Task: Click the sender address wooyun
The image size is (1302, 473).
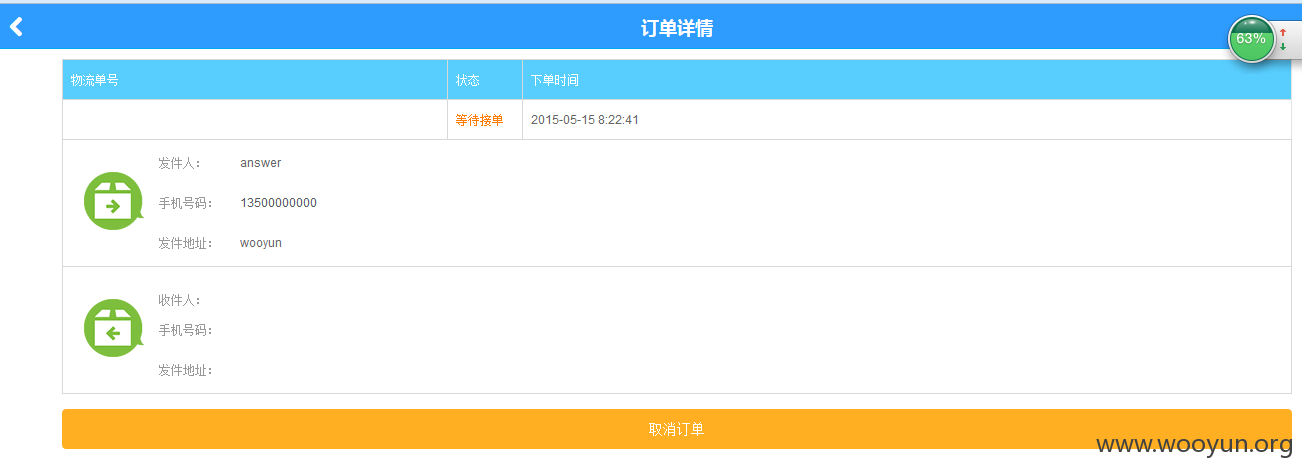Action: [x=261, y=243]
